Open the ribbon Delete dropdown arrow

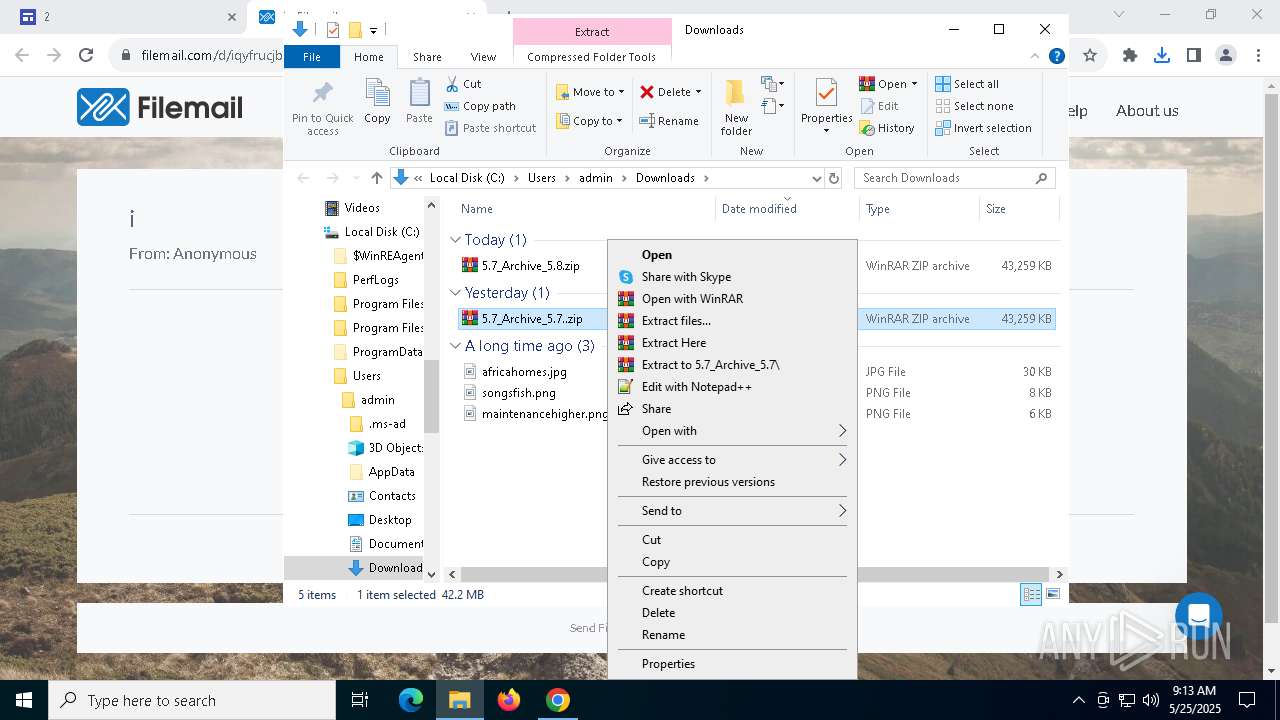click(x=698, y=92)
